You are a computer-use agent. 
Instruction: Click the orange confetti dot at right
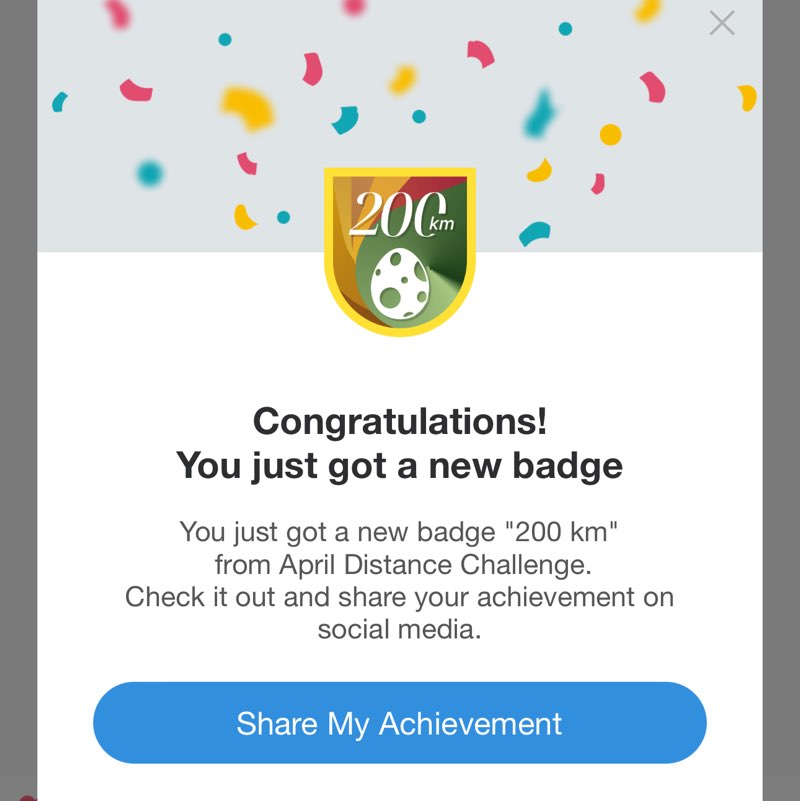610,134
